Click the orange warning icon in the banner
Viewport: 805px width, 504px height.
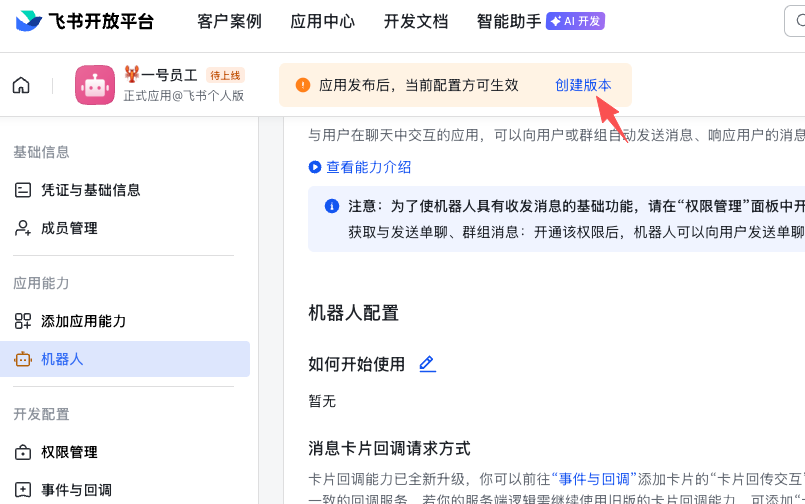click(303, 85)
